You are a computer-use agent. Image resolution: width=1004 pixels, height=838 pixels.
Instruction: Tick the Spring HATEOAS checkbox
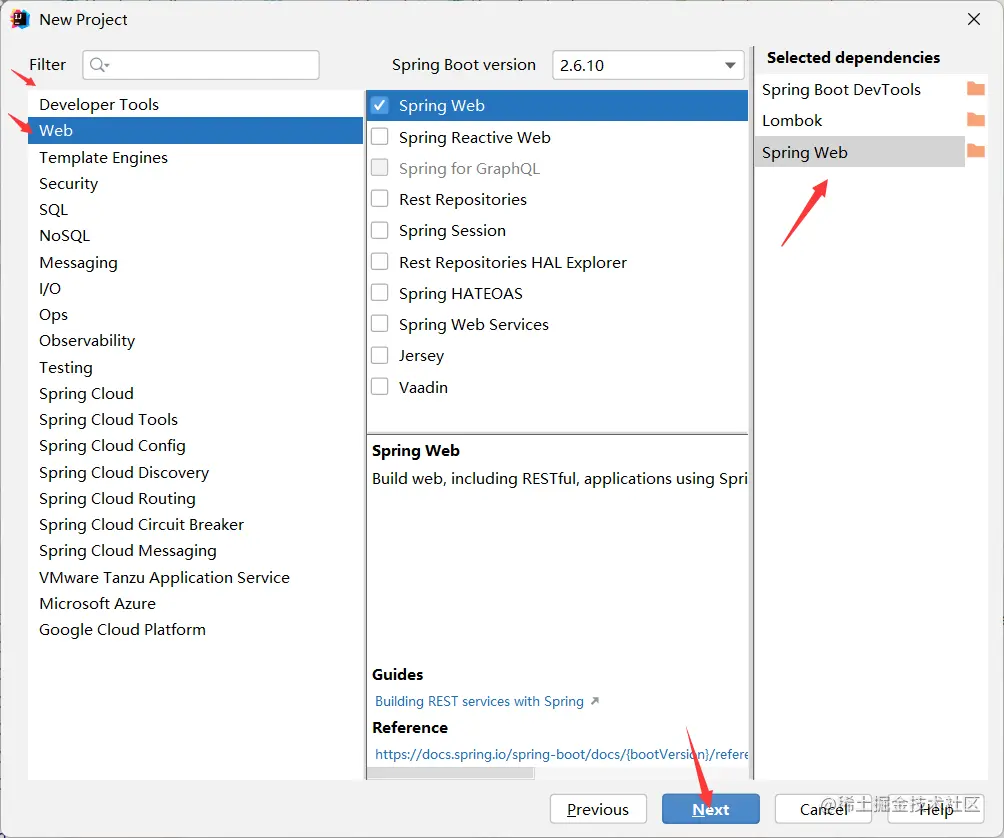tap(380, 293)
